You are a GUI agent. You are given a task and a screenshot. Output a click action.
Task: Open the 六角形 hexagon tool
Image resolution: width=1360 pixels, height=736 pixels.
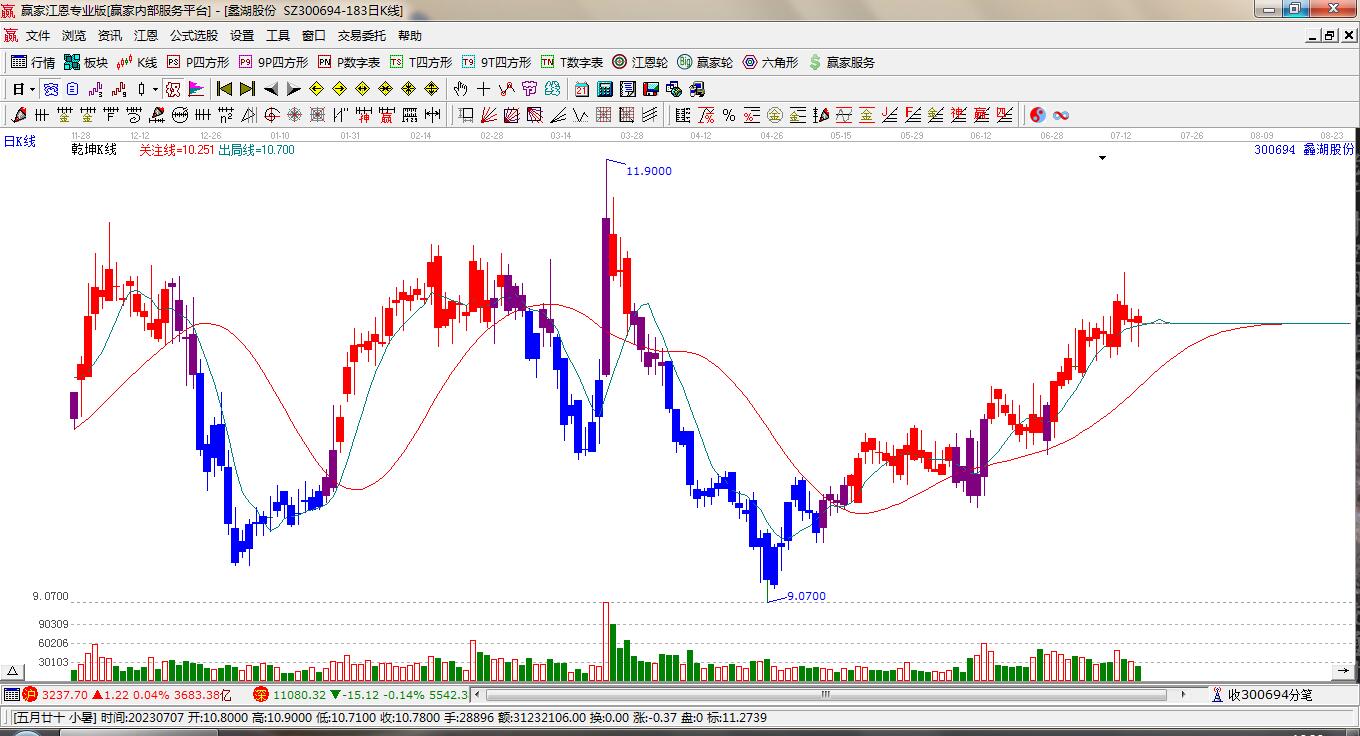pos(770,62)
